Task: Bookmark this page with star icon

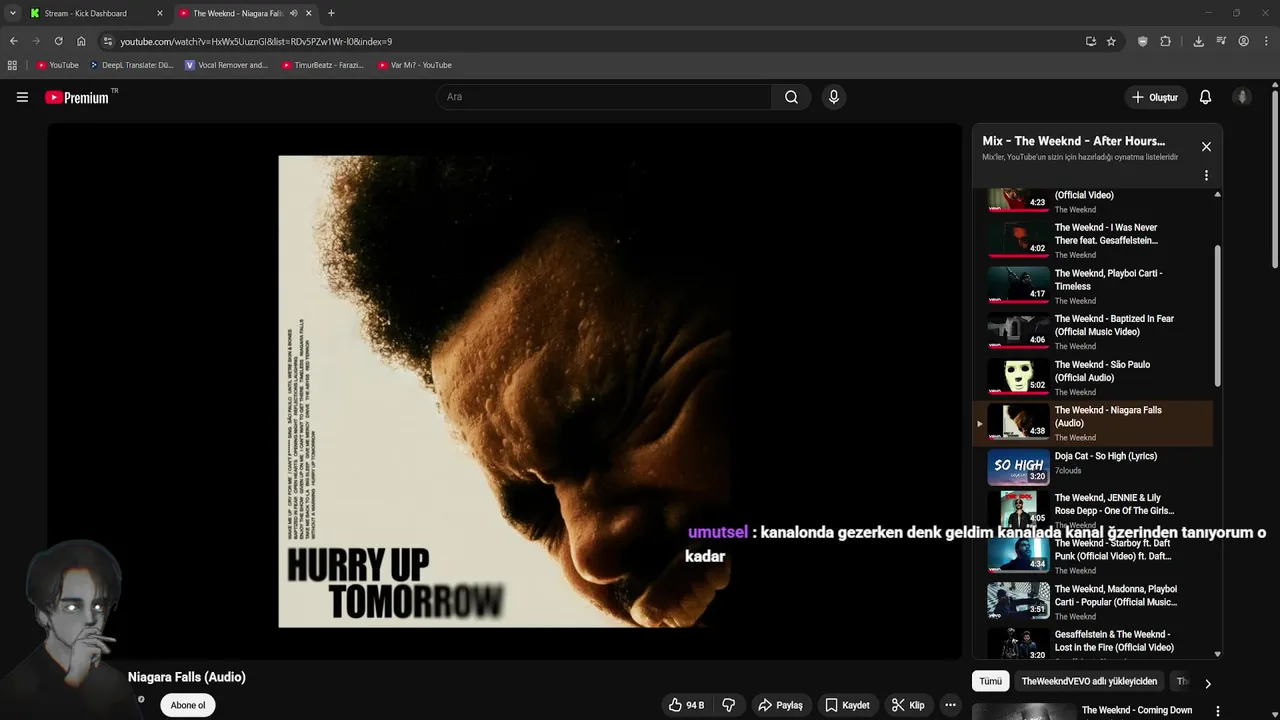Action: point(1111,41)
